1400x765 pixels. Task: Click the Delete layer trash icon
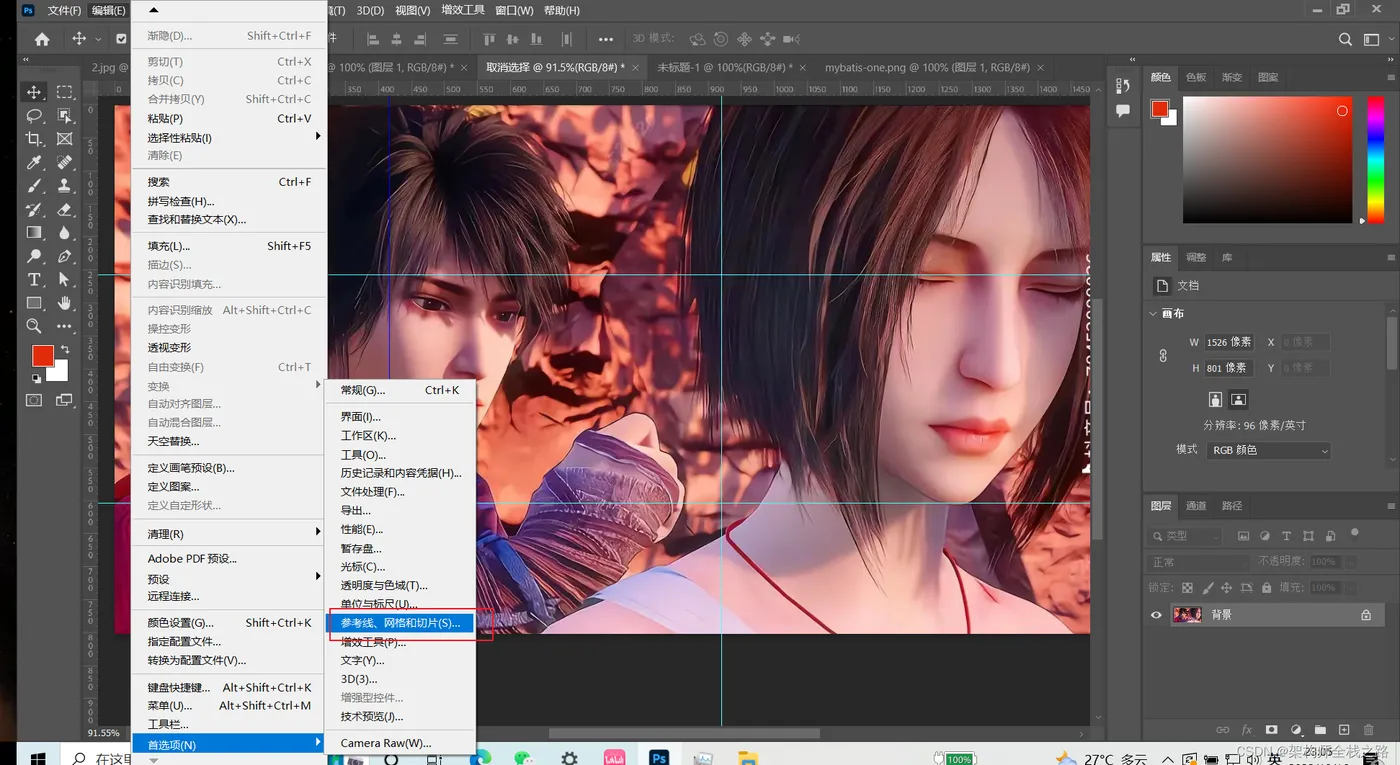pyautogui.click(x=1369, y=731)
